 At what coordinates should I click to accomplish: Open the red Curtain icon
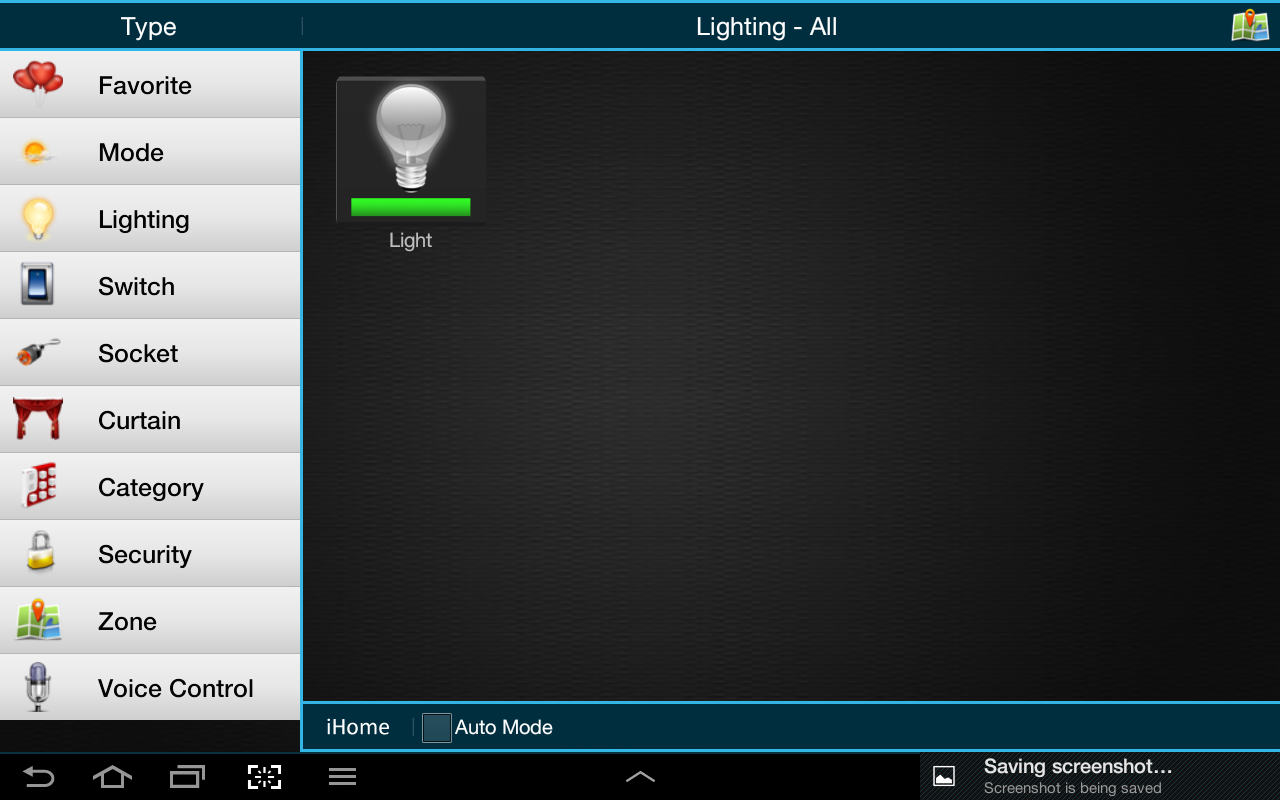coord(38,419)
